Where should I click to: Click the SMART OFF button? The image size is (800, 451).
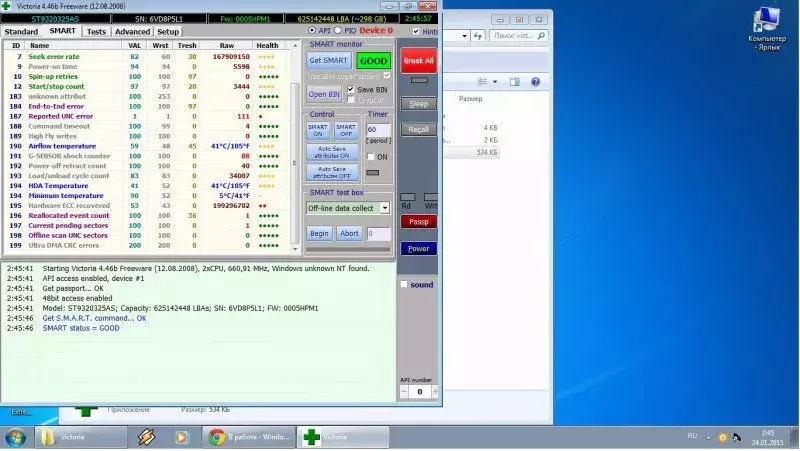[346, 130]
